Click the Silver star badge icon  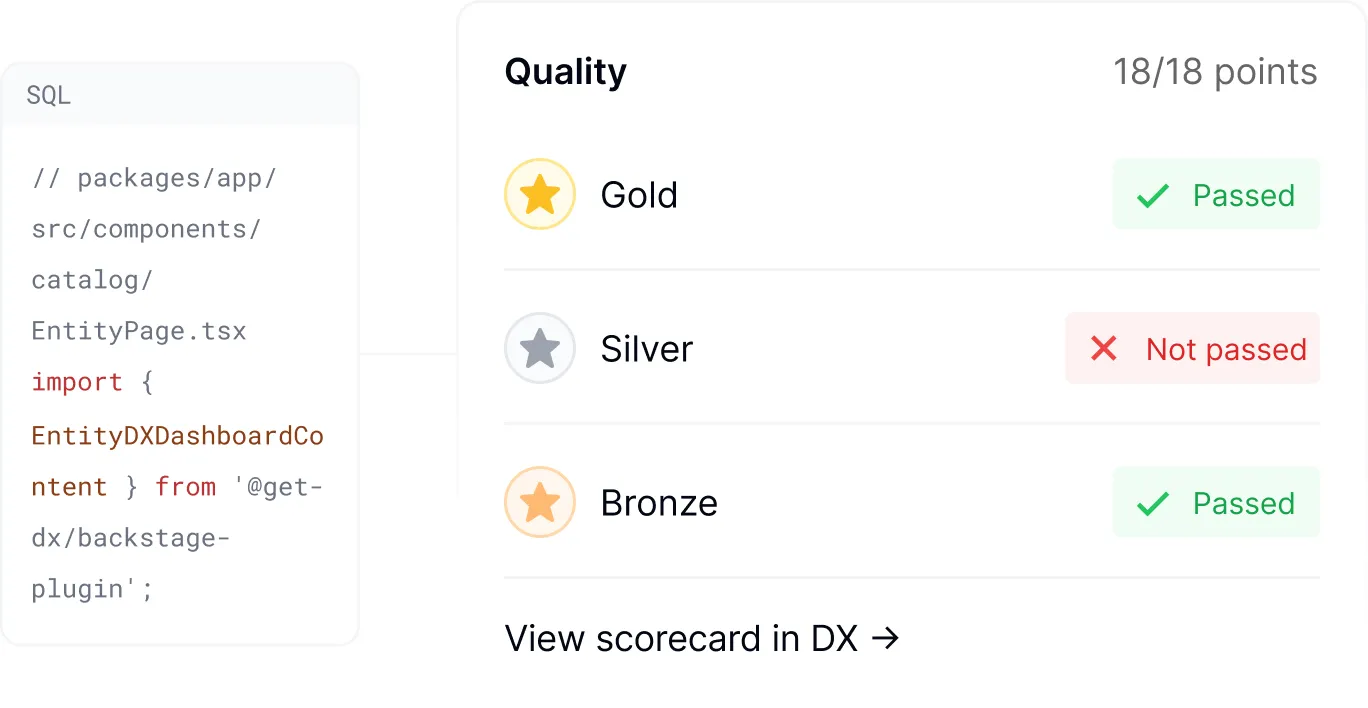point(540,349)
